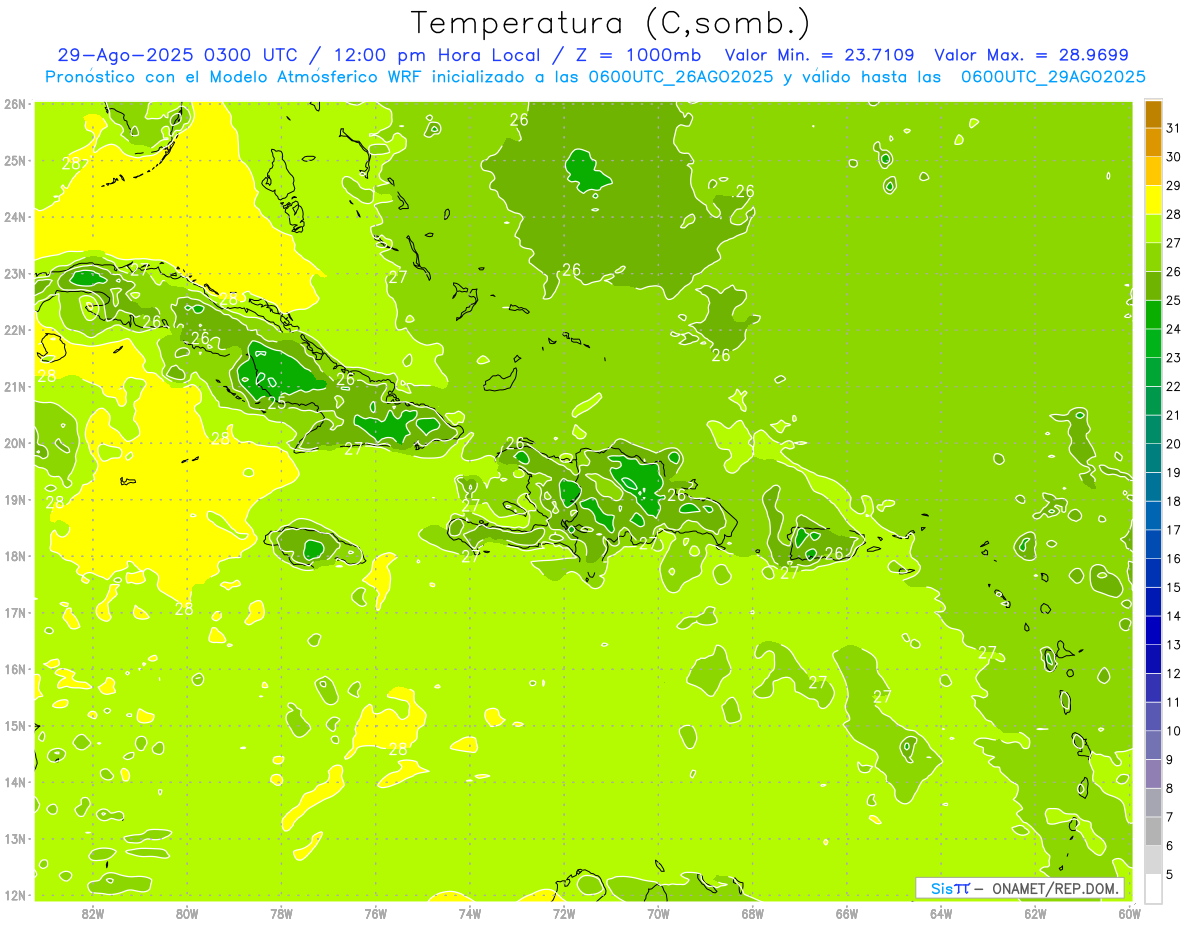This screenshot has width=1200, height=927.
Task: Click the "21N" latitude label
Action: point(15,387)
